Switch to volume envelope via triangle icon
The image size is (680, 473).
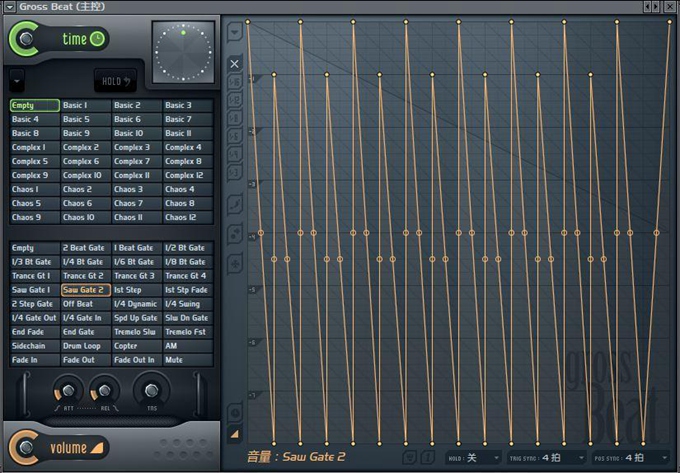(x=235, y=434)
